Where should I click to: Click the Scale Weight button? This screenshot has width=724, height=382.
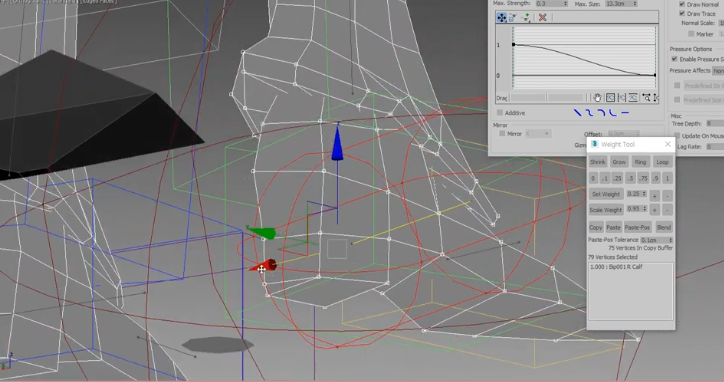[606, 210]
